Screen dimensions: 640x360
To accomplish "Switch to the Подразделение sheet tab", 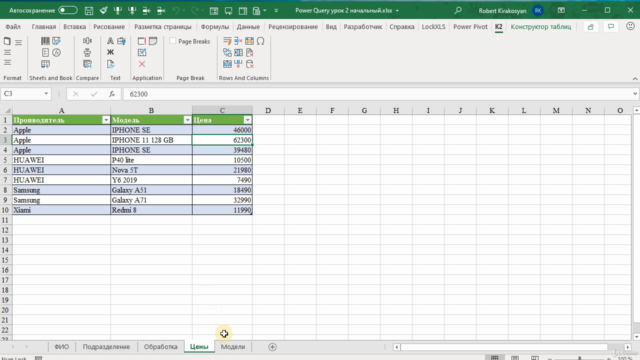I will pos(106,347).
